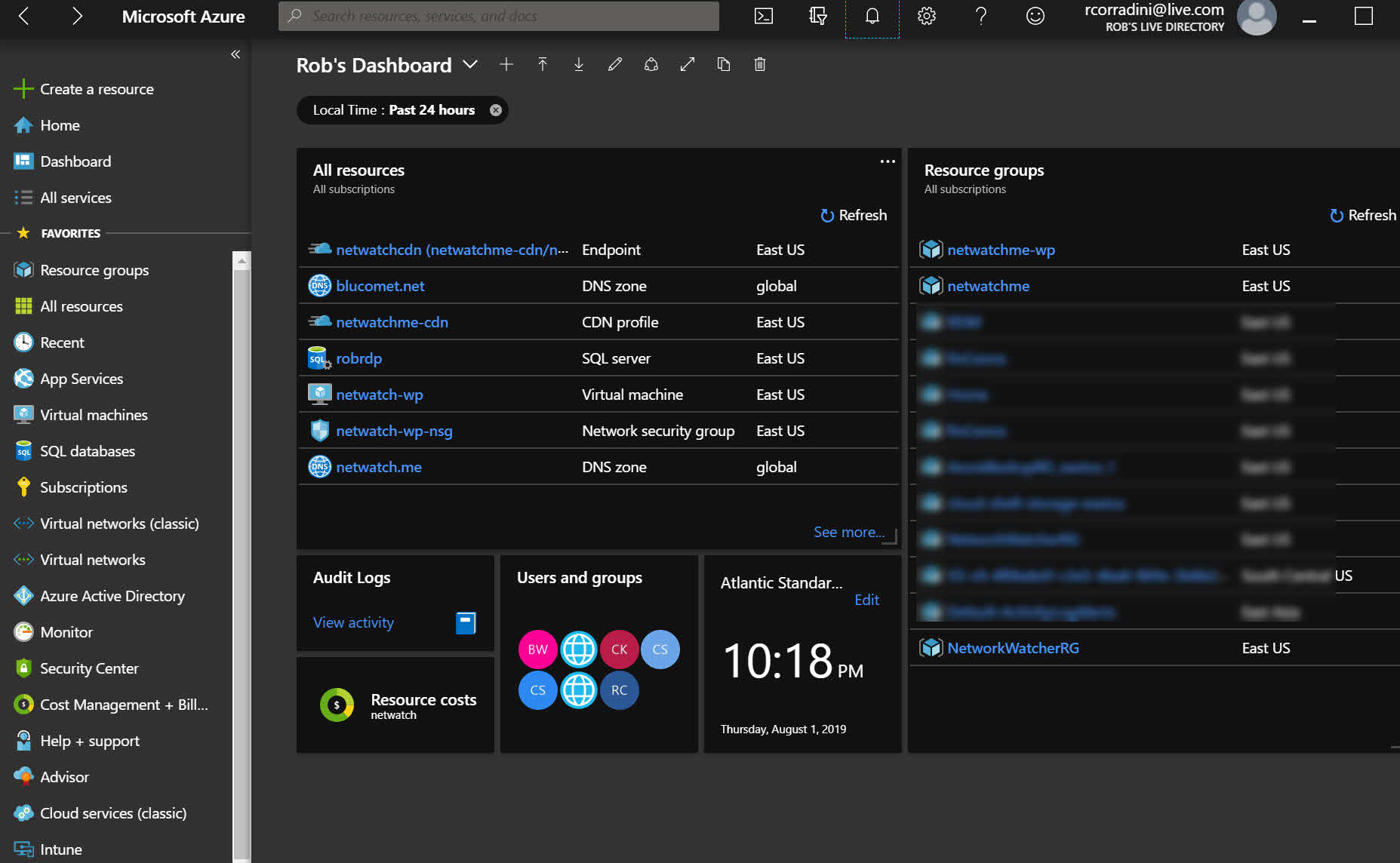Viewport: 1400px width, 863px height.
Task: Edit the Atlantic Standard clock tile
Action: (867, 600)
